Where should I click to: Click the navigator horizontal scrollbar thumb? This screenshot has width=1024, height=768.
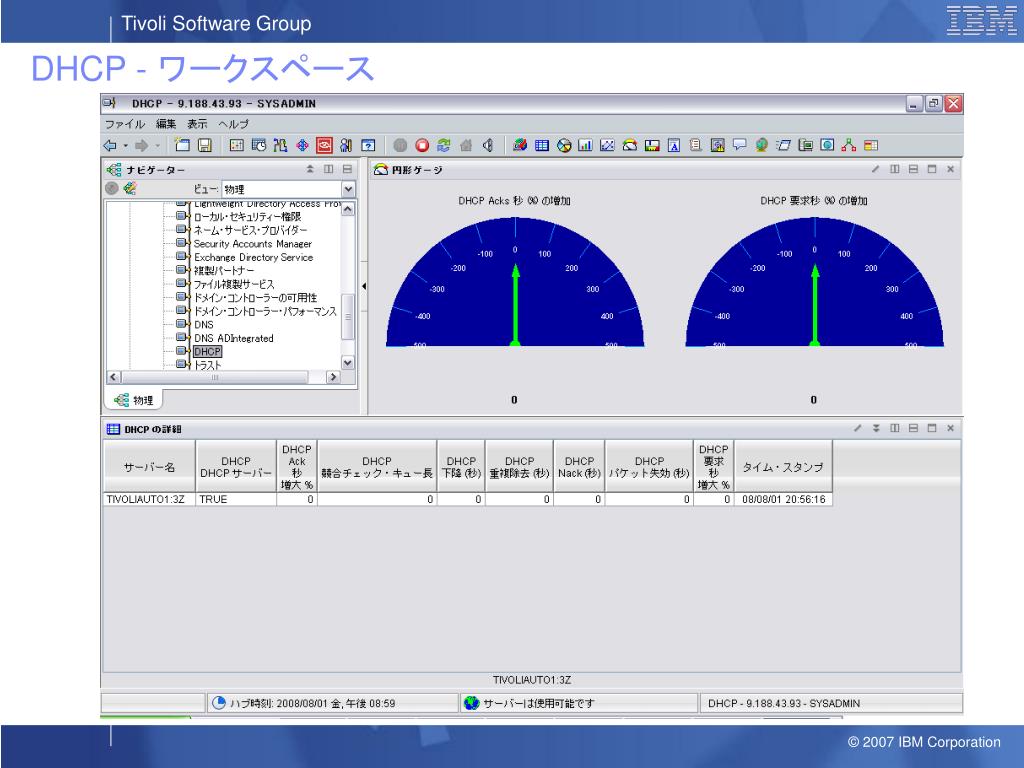tap(215, 377)
